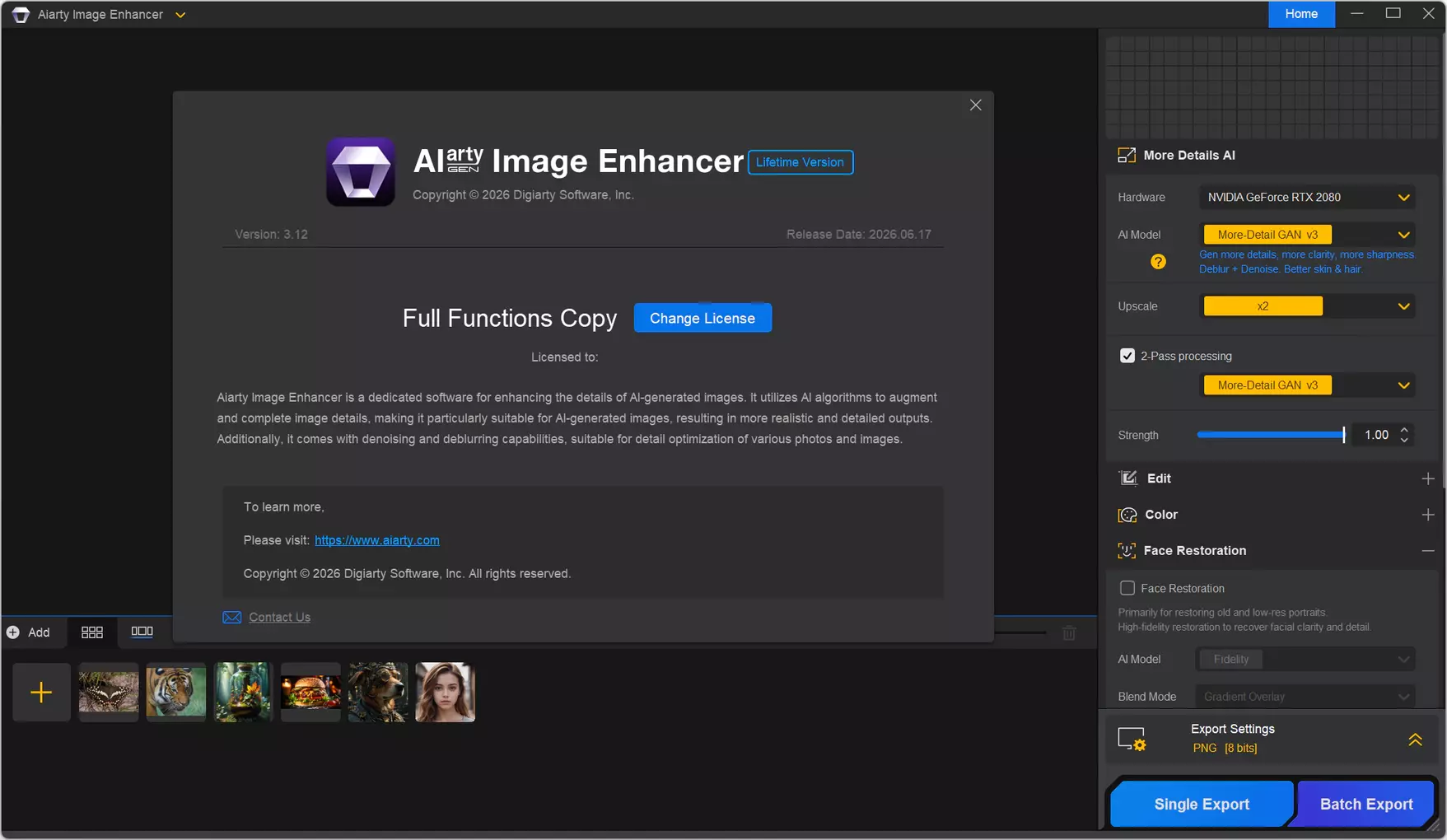Viewport: 1447px width, 840px height.
Task: Open the 2-Pass model dropdown
Action: point(1308,385)
